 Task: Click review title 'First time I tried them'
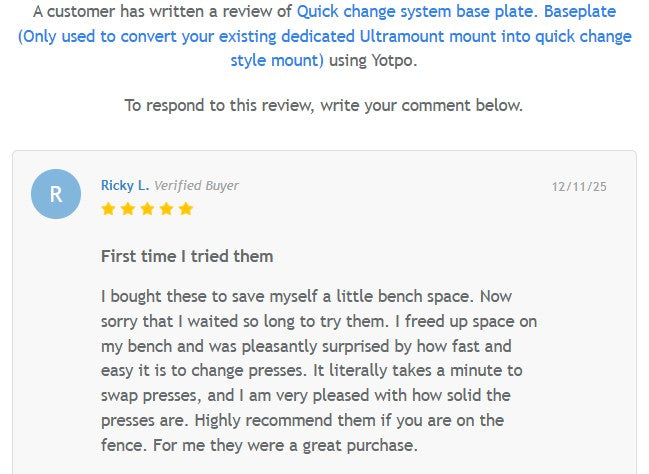[187, 256]
